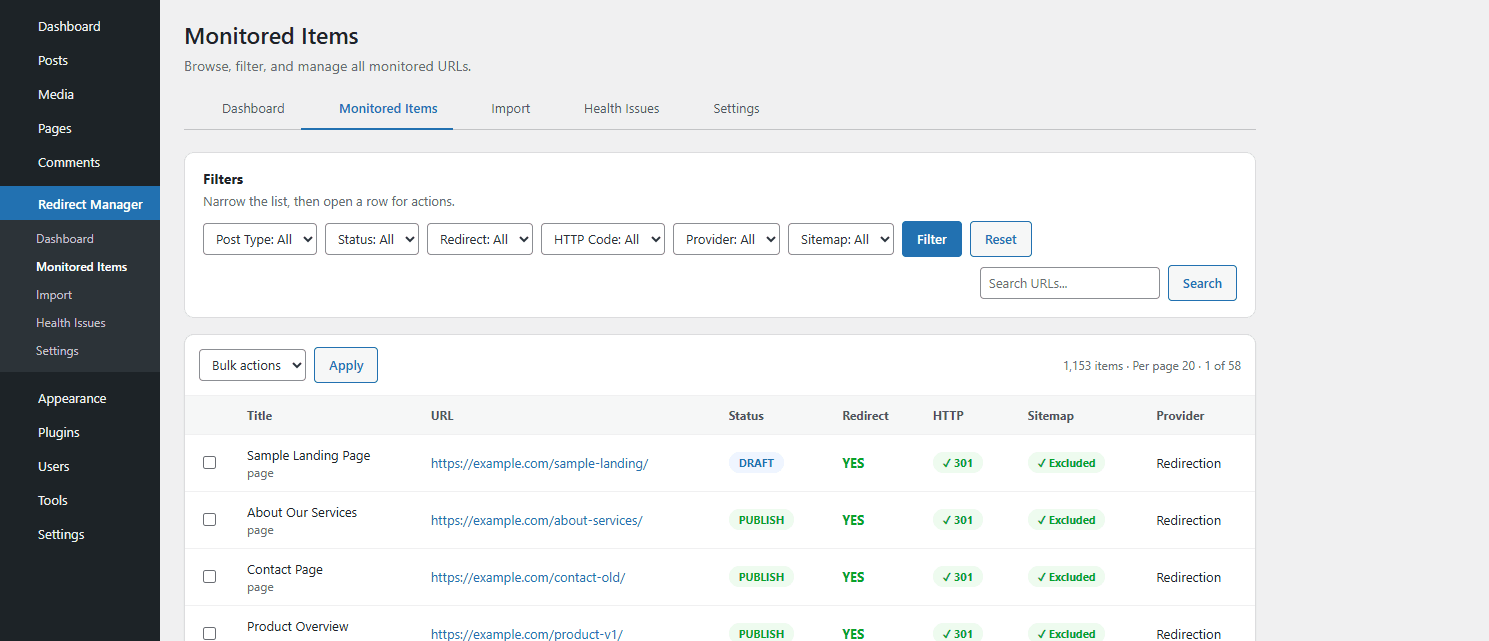Open the Post Type filter dropdown

pyautogui.click(x=260, y=239)
